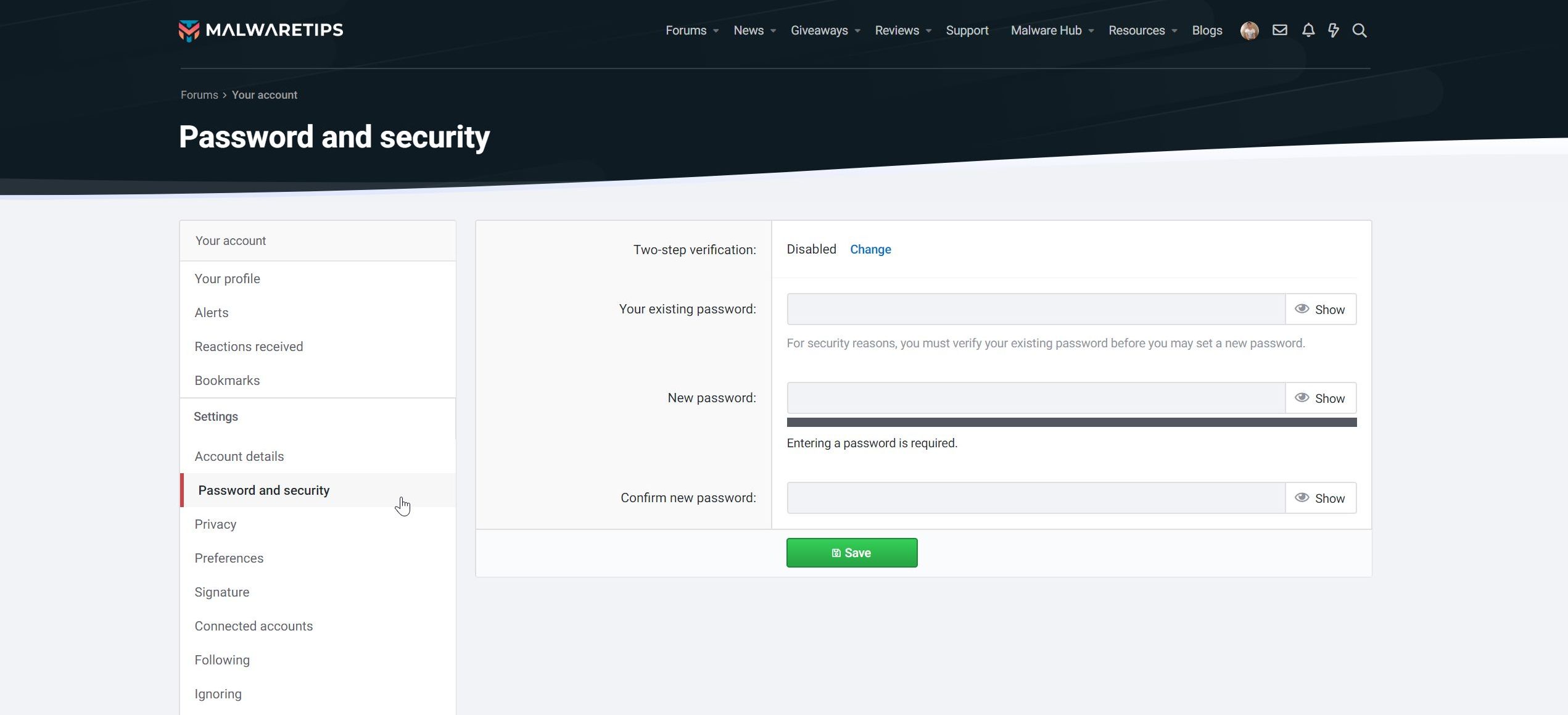The image size is (1568, 715).
Task: Expand the Giveaways dropdown arrow
Action: tap(857, 31)
